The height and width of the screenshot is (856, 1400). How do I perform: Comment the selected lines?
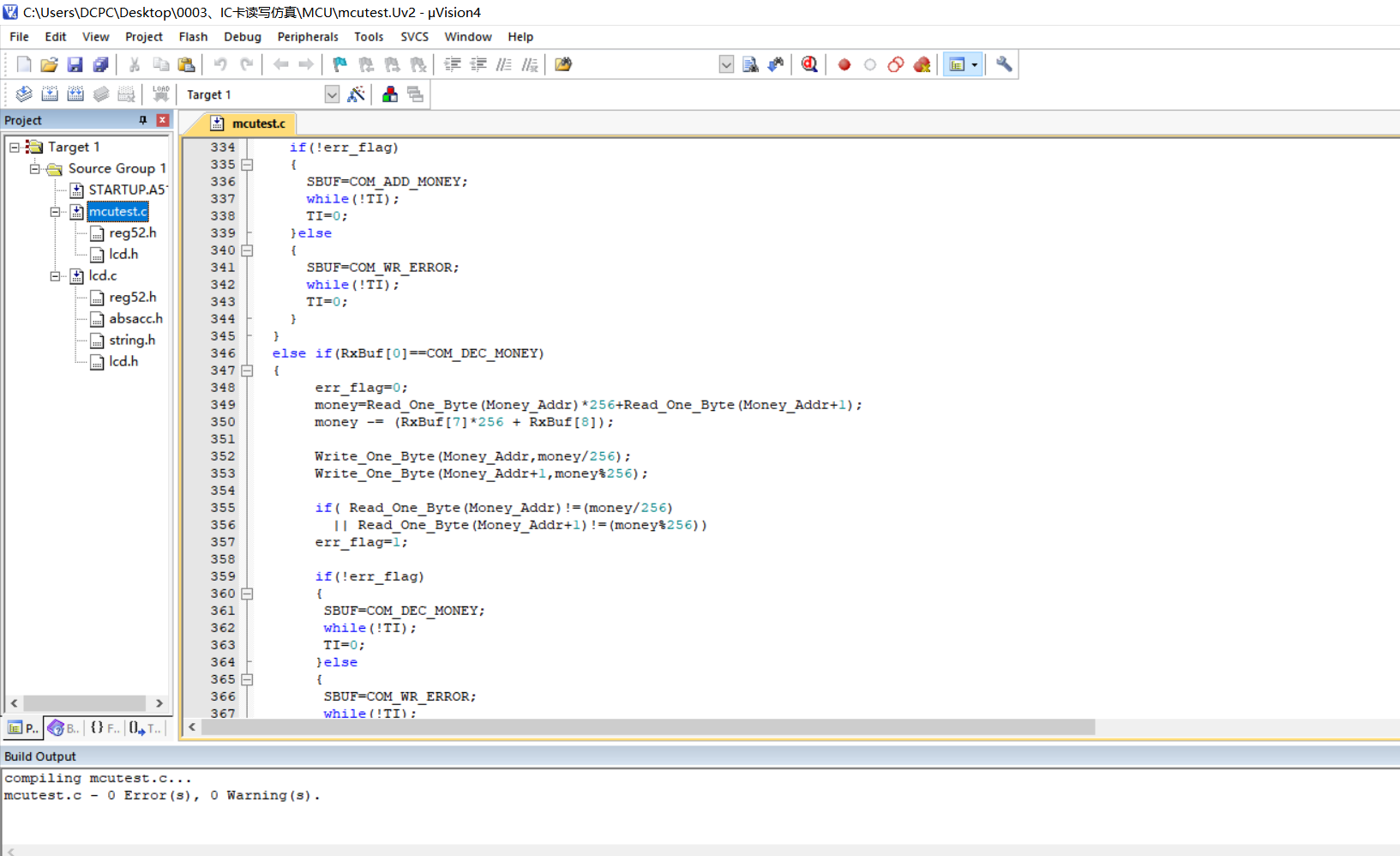504,64
